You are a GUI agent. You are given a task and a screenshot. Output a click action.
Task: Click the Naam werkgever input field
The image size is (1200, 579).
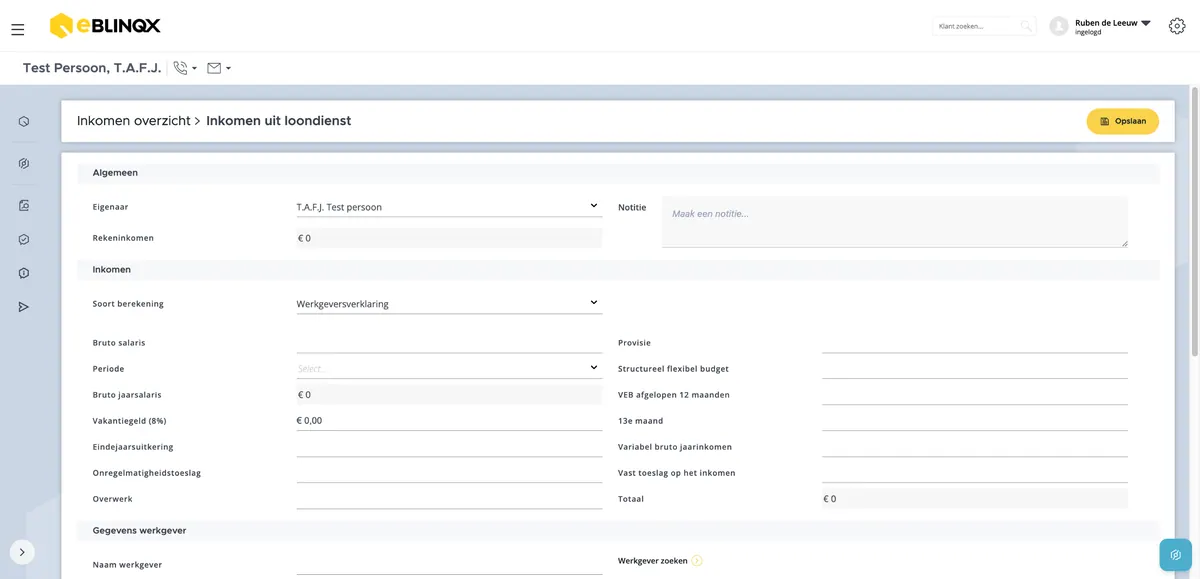[x=449, y=564]
